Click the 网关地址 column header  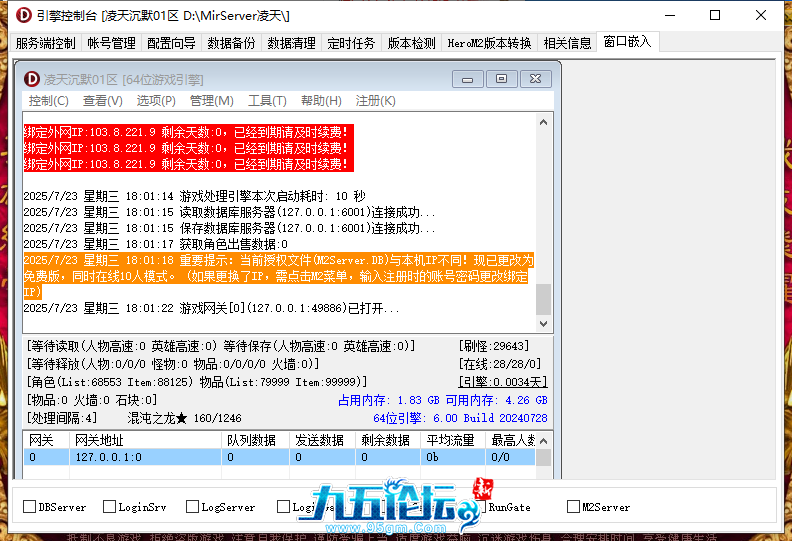145,440
